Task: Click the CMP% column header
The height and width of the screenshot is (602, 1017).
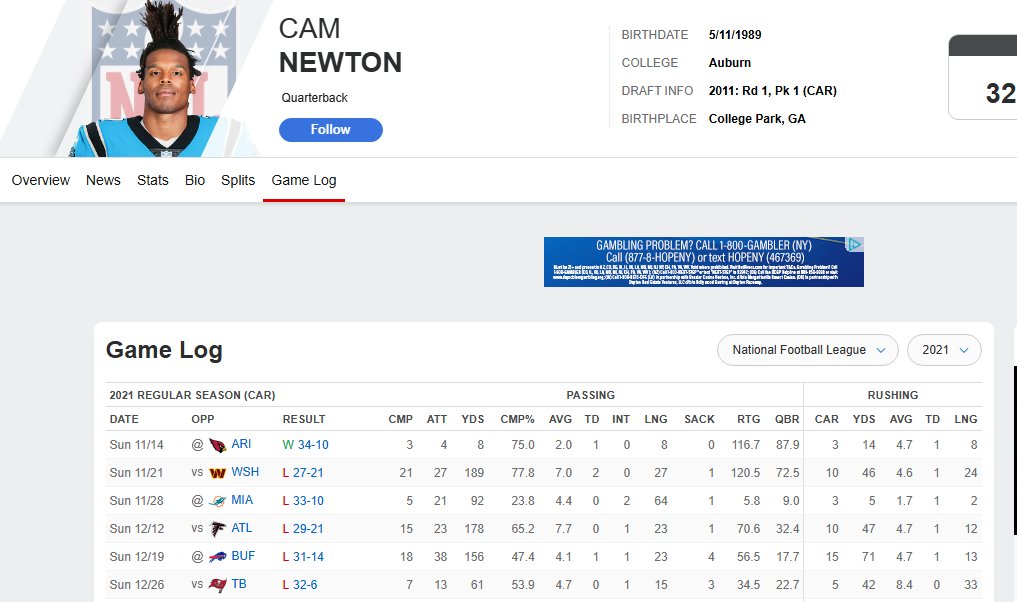Action: click(x=517, y=419)
